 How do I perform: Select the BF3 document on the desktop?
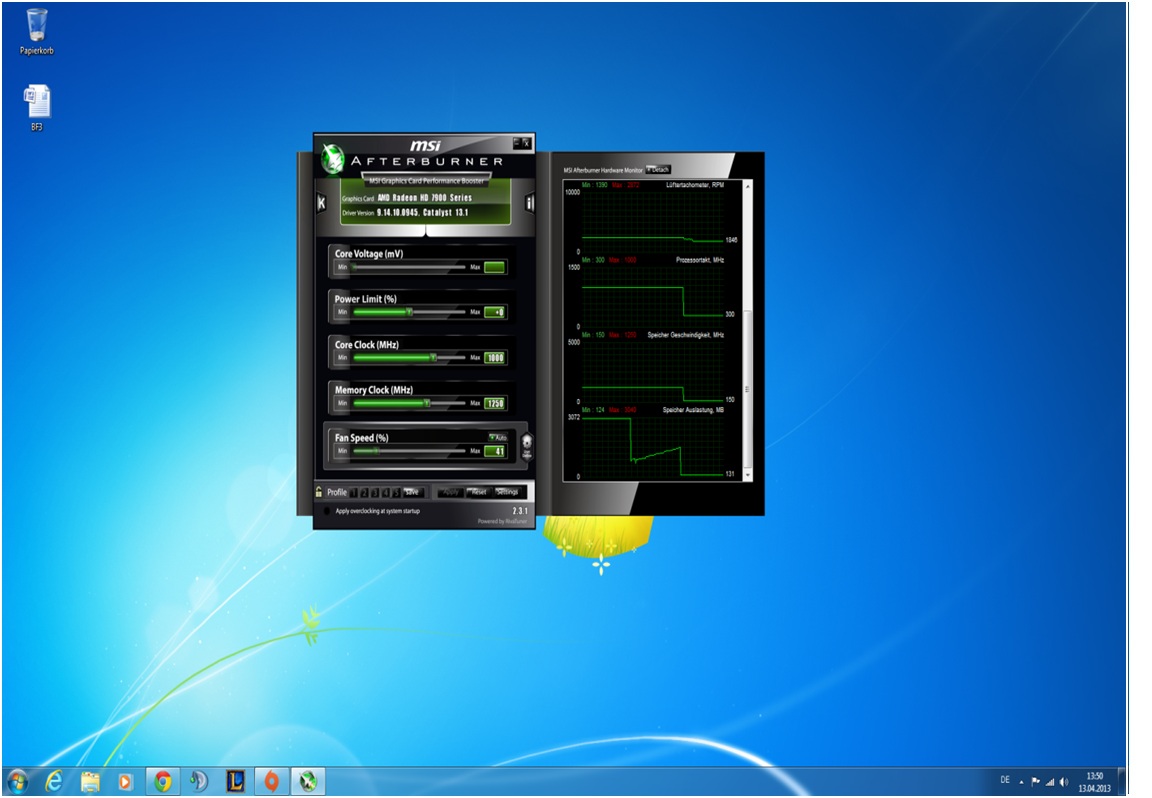[x=37, y=108]
